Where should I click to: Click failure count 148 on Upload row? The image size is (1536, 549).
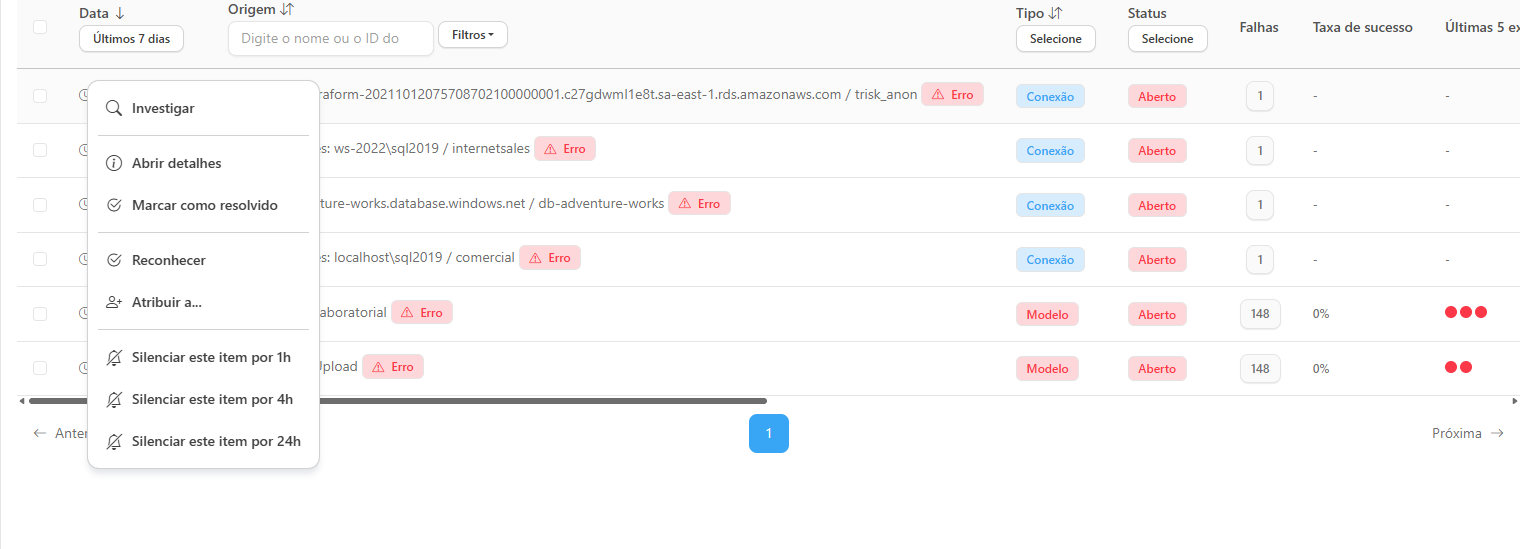pyautogui.click(x=1260, y=368)
